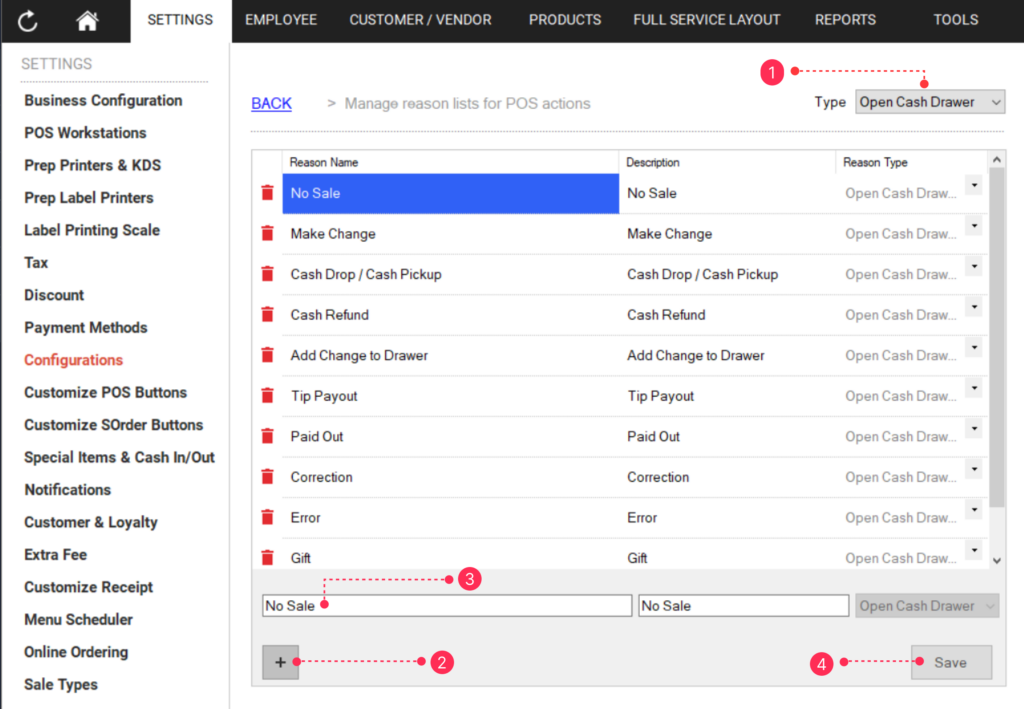Open Reason Type dropdown for Cash Drop row
Screen dimensions: 1024x709
point(974,266)
